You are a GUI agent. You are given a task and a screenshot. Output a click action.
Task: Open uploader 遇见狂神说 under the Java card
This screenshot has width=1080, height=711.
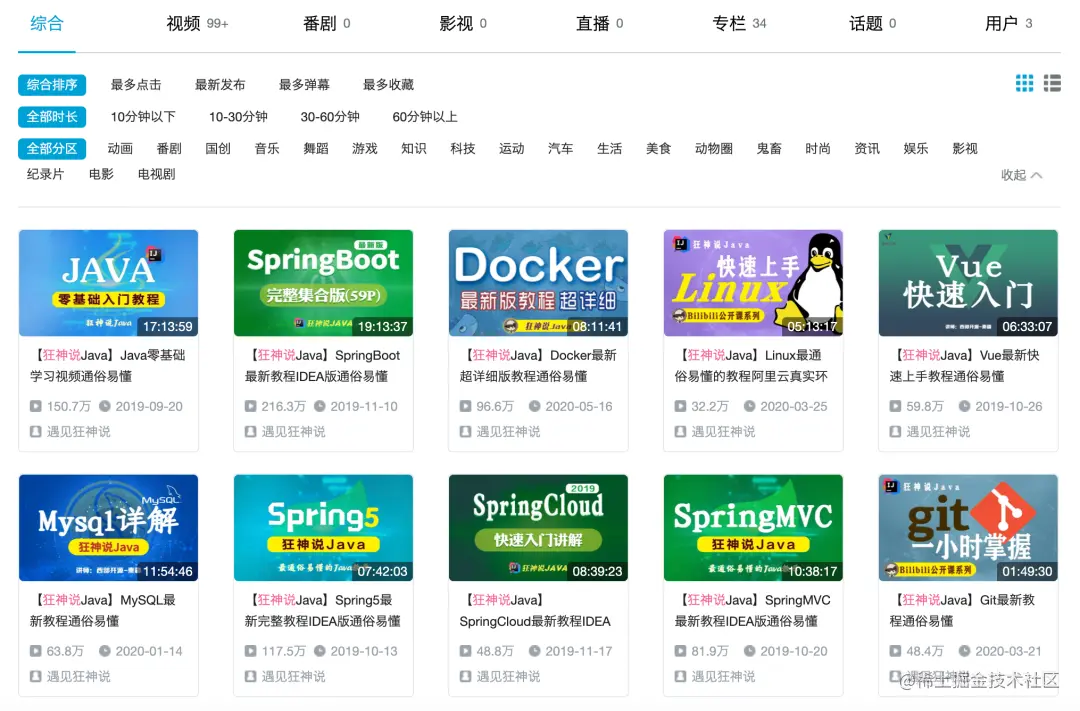78,432
